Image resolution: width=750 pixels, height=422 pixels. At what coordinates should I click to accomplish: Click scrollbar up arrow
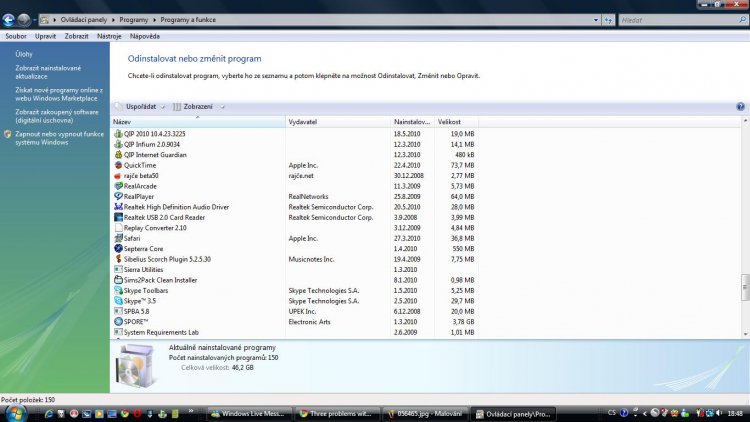click(x=745, y=122)
